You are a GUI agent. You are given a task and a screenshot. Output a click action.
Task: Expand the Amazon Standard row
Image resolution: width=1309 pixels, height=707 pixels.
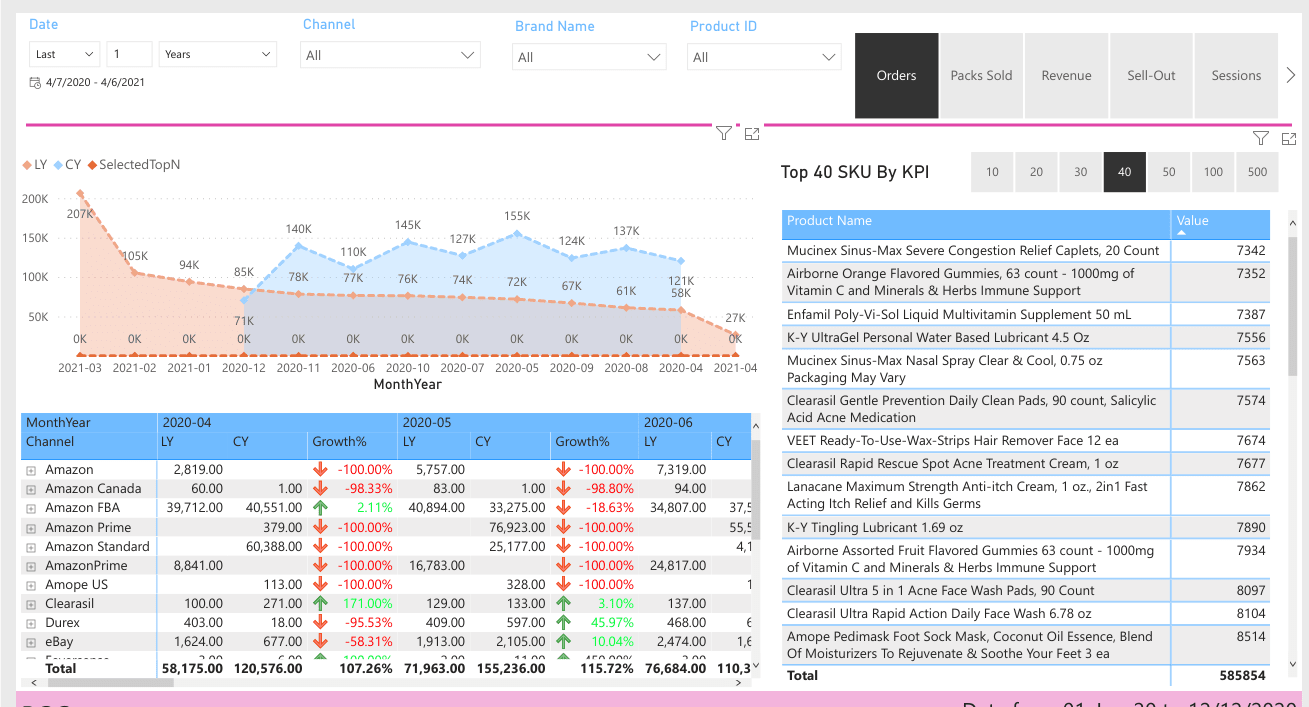coord(31,547)
